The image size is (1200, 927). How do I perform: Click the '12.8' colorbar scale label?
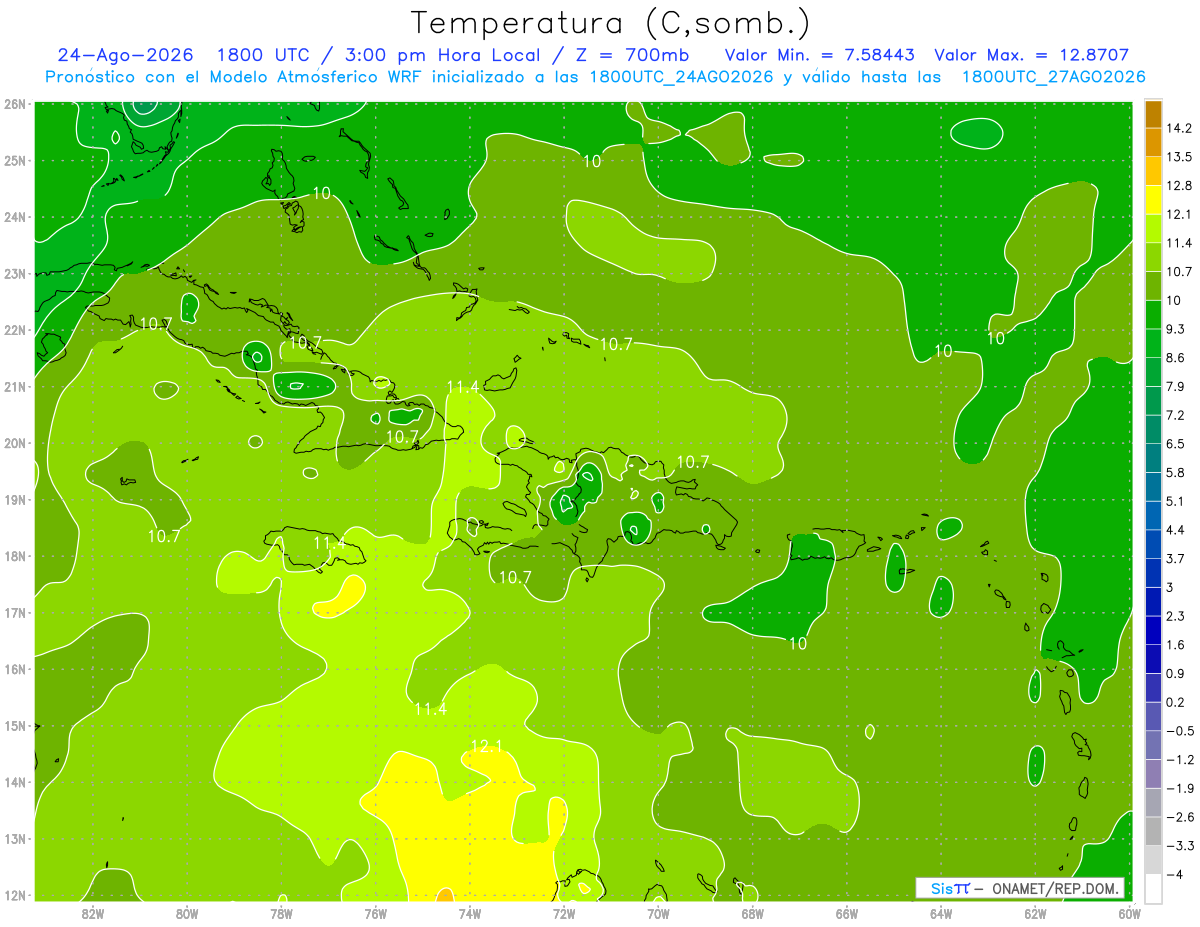[x=1179, y=186]
